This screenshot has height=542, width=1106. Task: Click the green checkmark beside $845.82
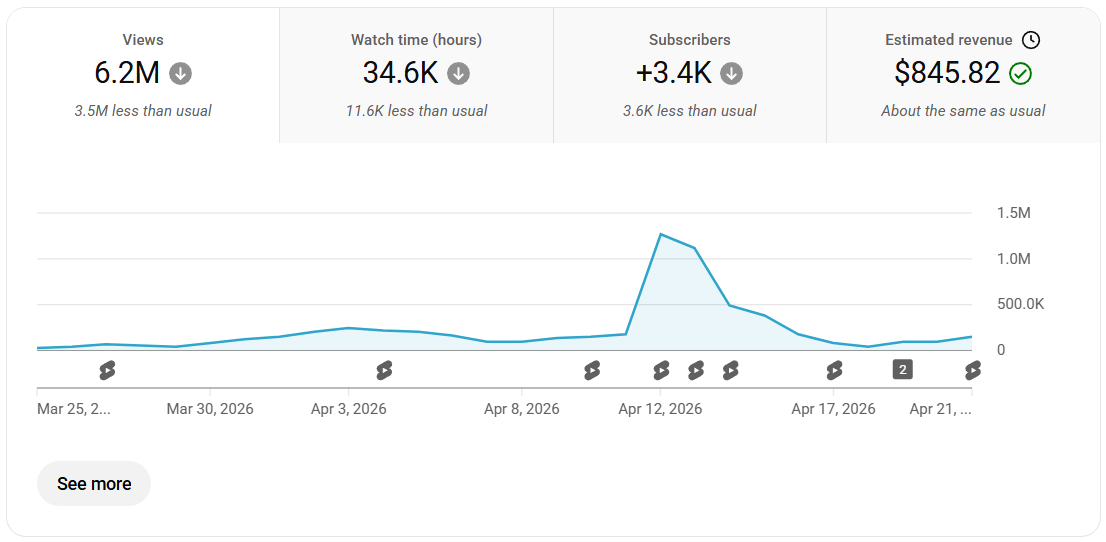[1020, 73]
